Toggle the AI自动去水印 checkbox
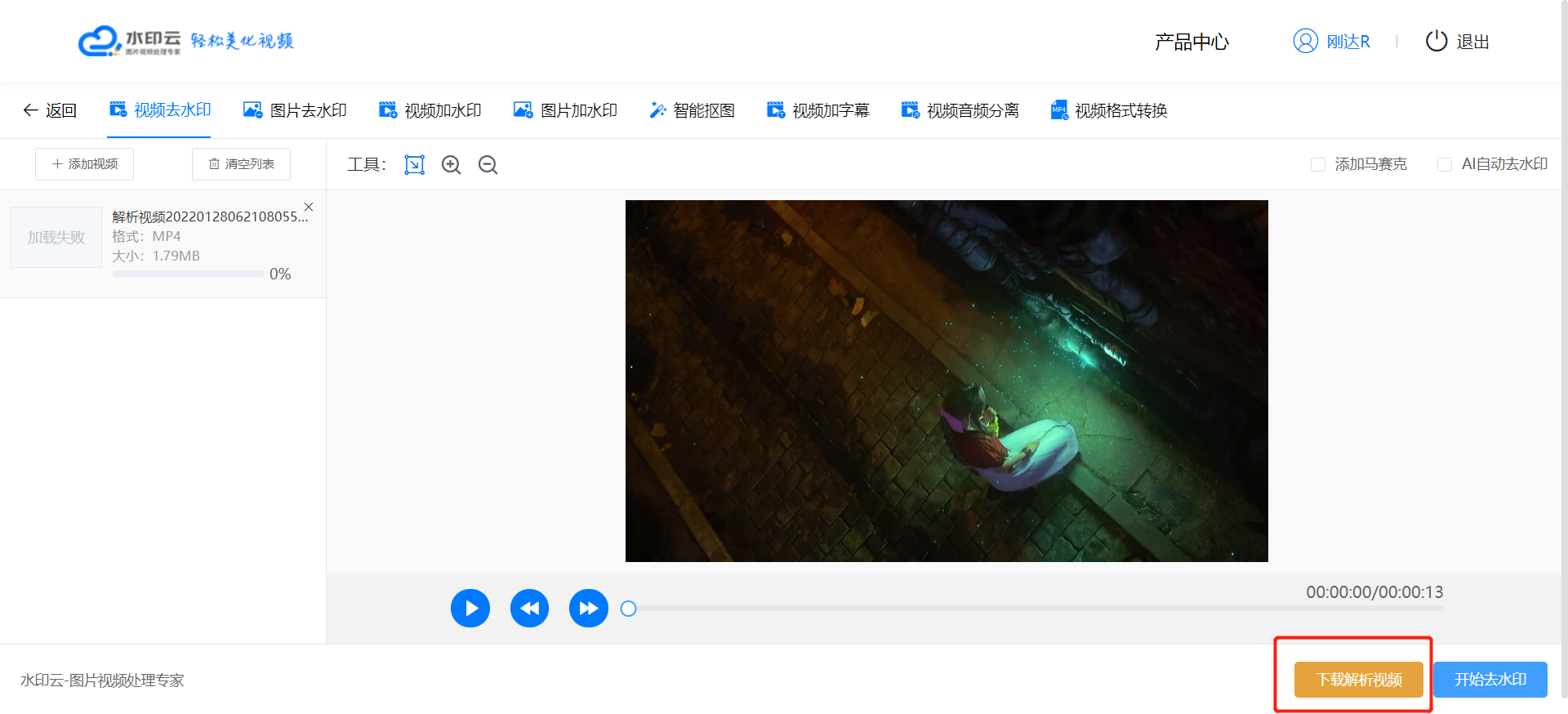Viewport: 1568px width, 714px height. [x=1444, y=165]
